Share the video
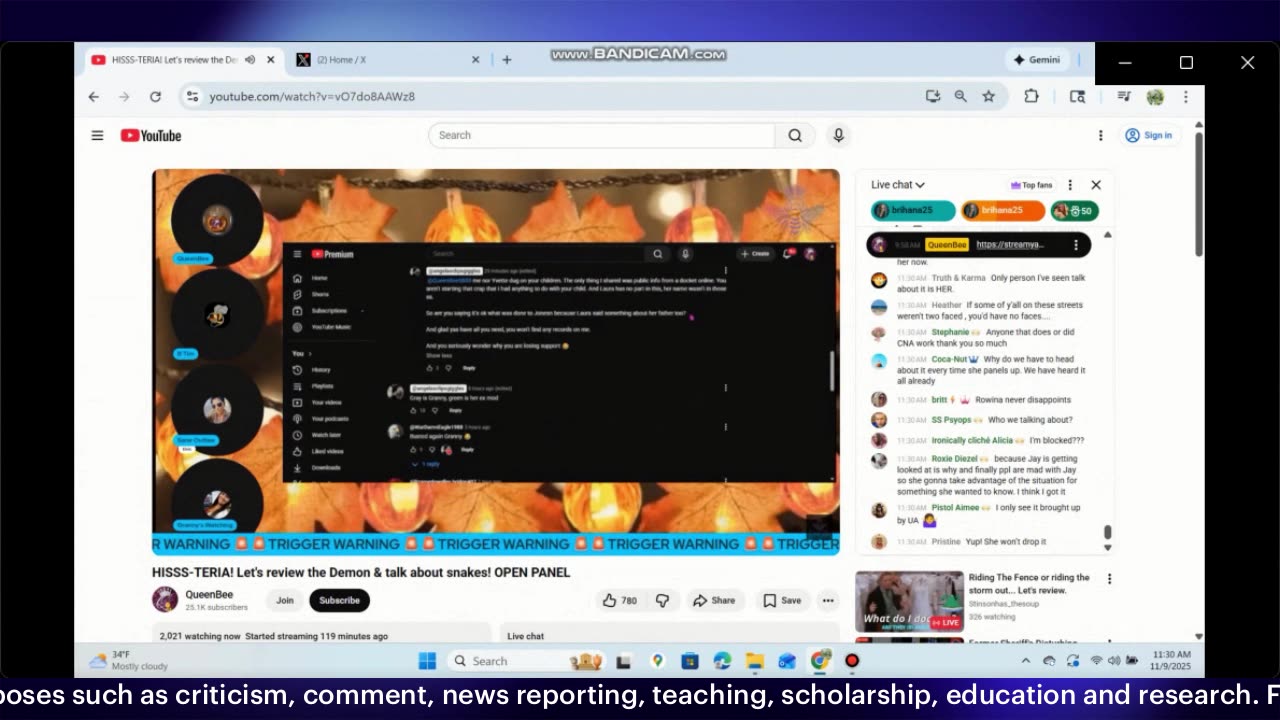 point(714,600)
